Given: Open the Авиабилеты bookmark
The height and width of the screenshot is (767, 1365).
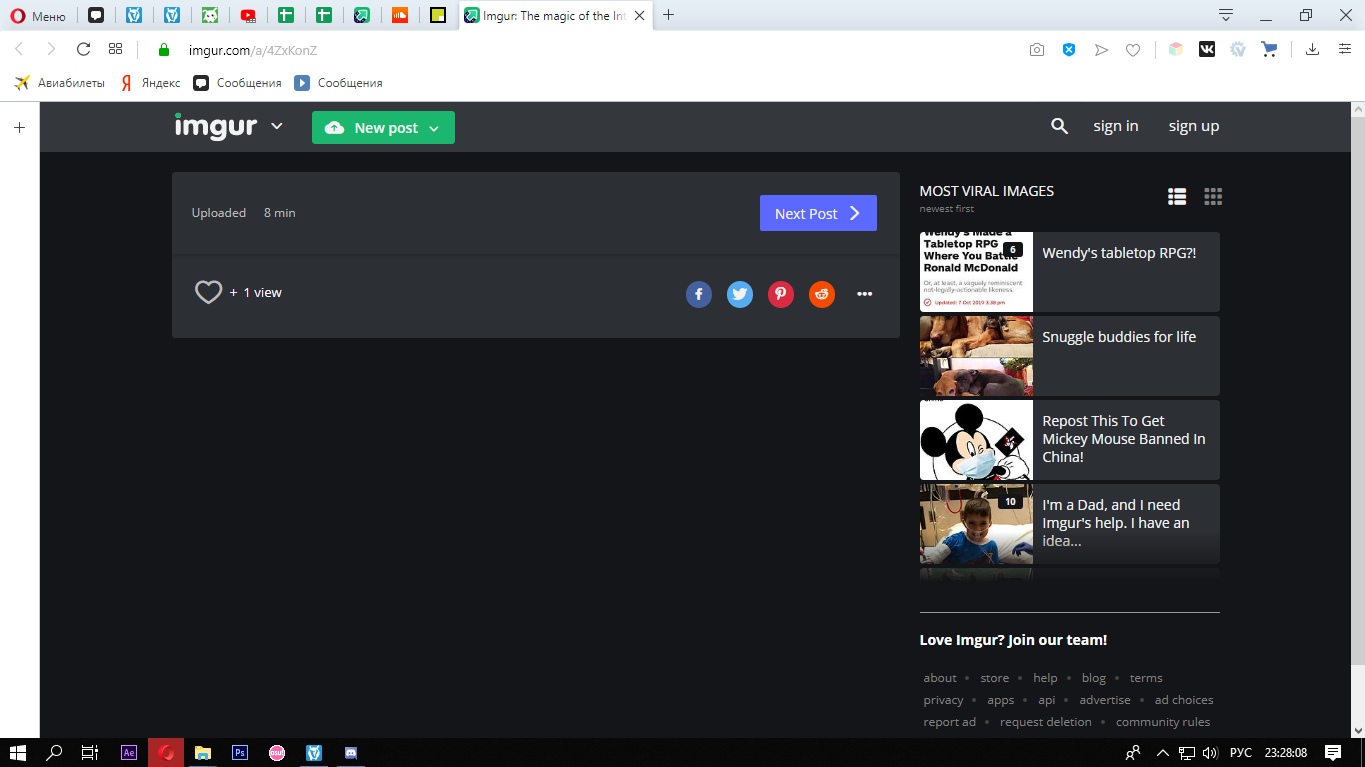Looking at the screenshot, I should point(59,83).
